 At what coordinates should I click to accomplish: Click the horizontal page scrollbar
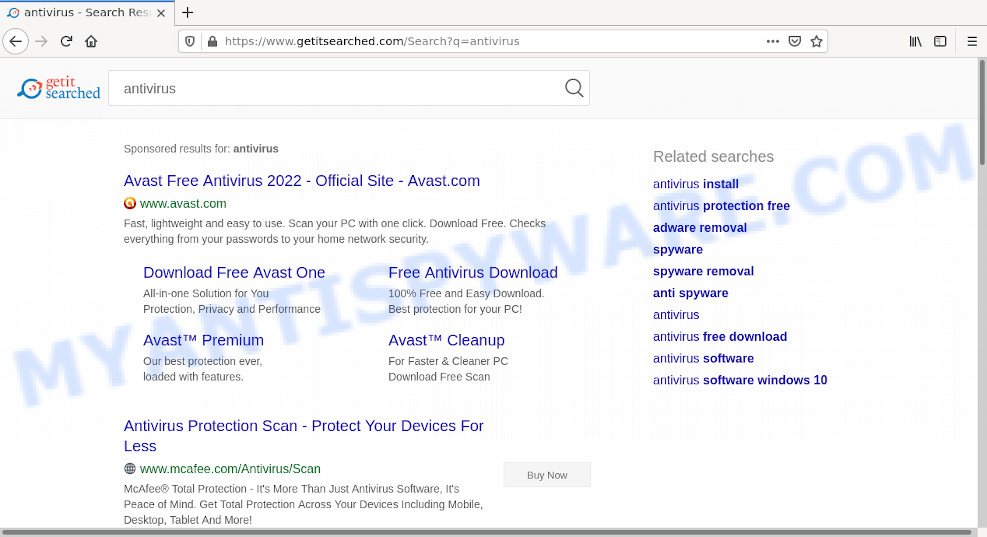[x=488, y=533]
